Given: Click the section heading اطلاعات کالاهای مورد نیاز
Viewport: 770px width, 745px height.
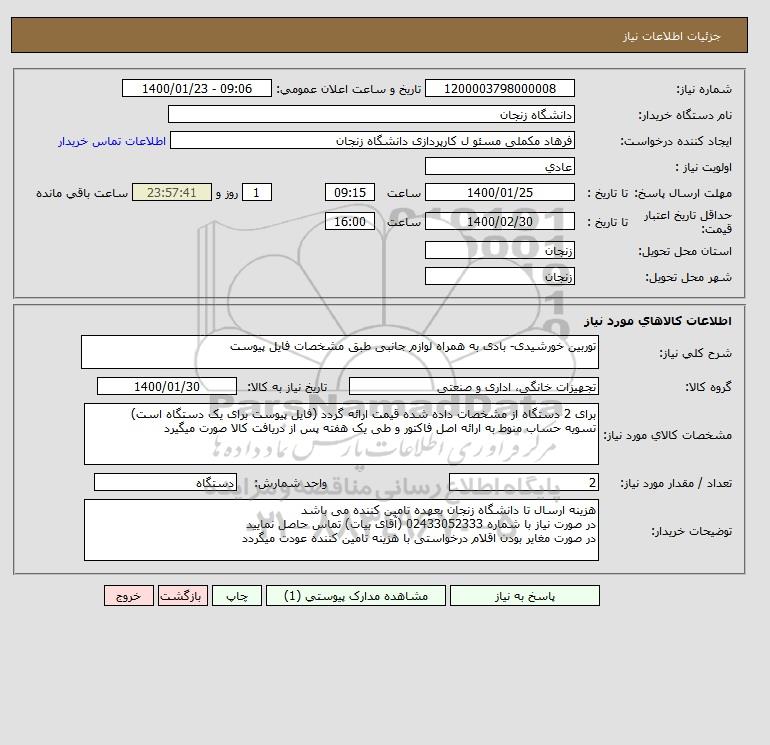Looking at the screenshot, I should (658, 321).
